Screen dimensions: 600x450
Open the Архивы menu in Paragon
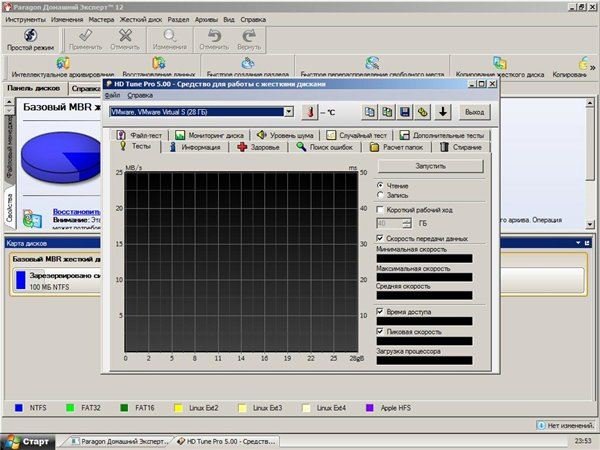pyautogui.click(x=206, y=20)
